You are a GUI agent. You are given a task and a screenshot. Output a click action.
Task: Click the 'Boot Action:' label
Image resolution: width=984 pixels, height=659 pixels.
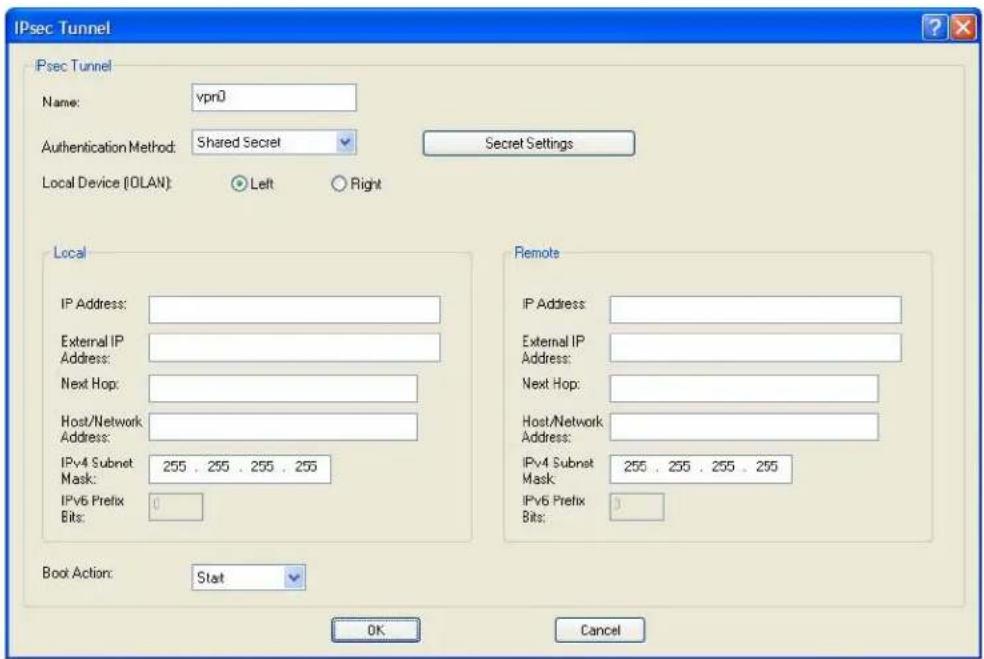[77, 572]
